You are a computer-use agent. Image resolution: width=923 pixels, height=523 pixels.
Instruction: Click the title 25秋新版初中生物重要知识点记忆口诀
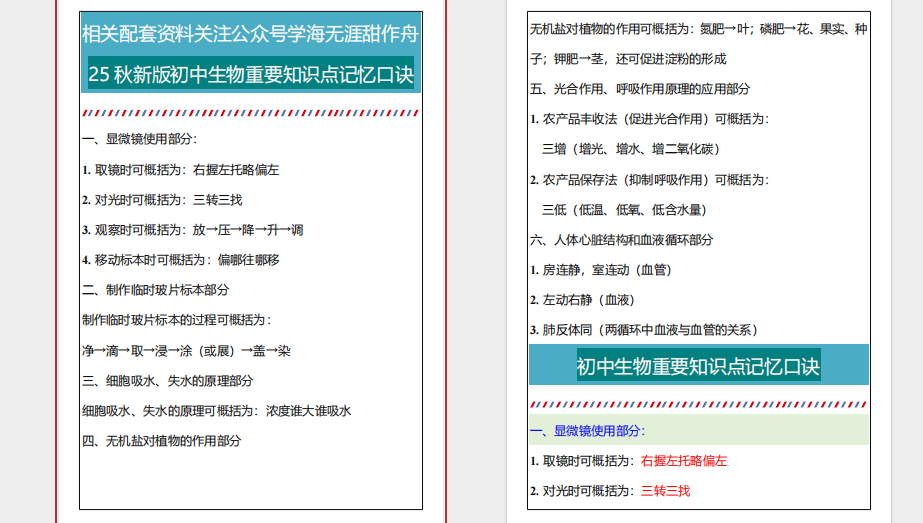tap(250, 75)
